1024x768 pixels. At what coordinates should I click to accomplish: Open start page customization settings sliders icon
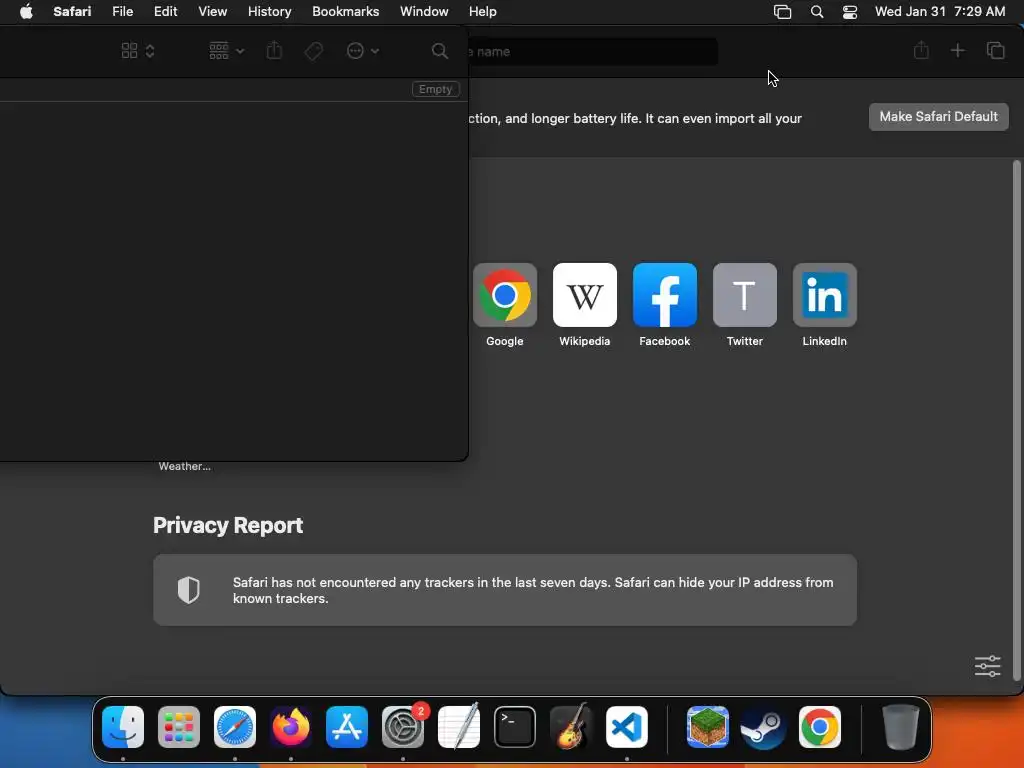987,666
